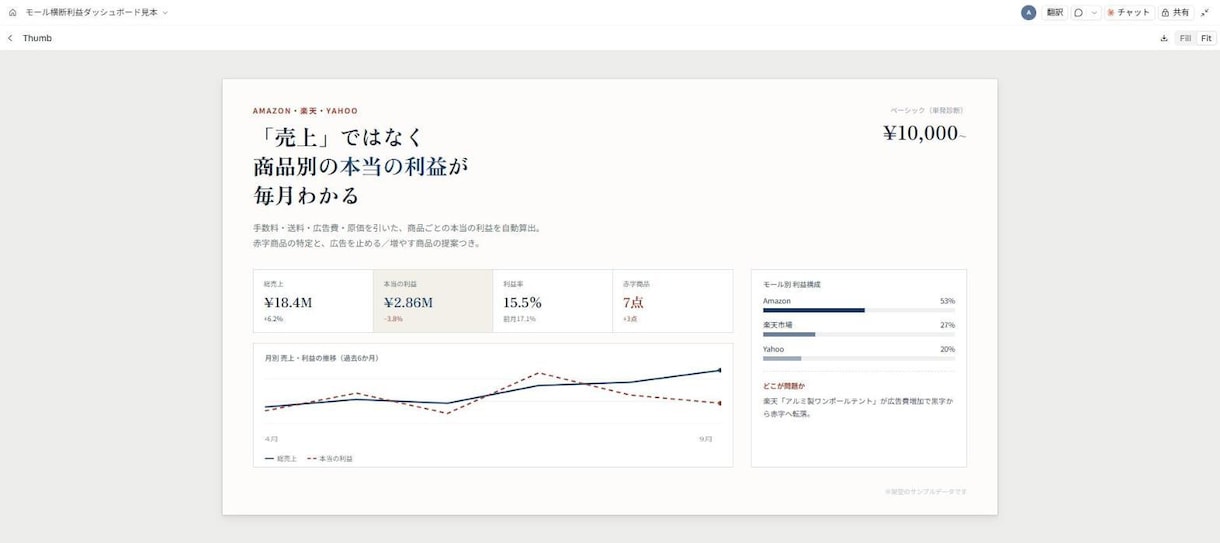Open the project title dropdown chevron
The height and width of the screenshot is (543, 1220).
click(165, 13)
